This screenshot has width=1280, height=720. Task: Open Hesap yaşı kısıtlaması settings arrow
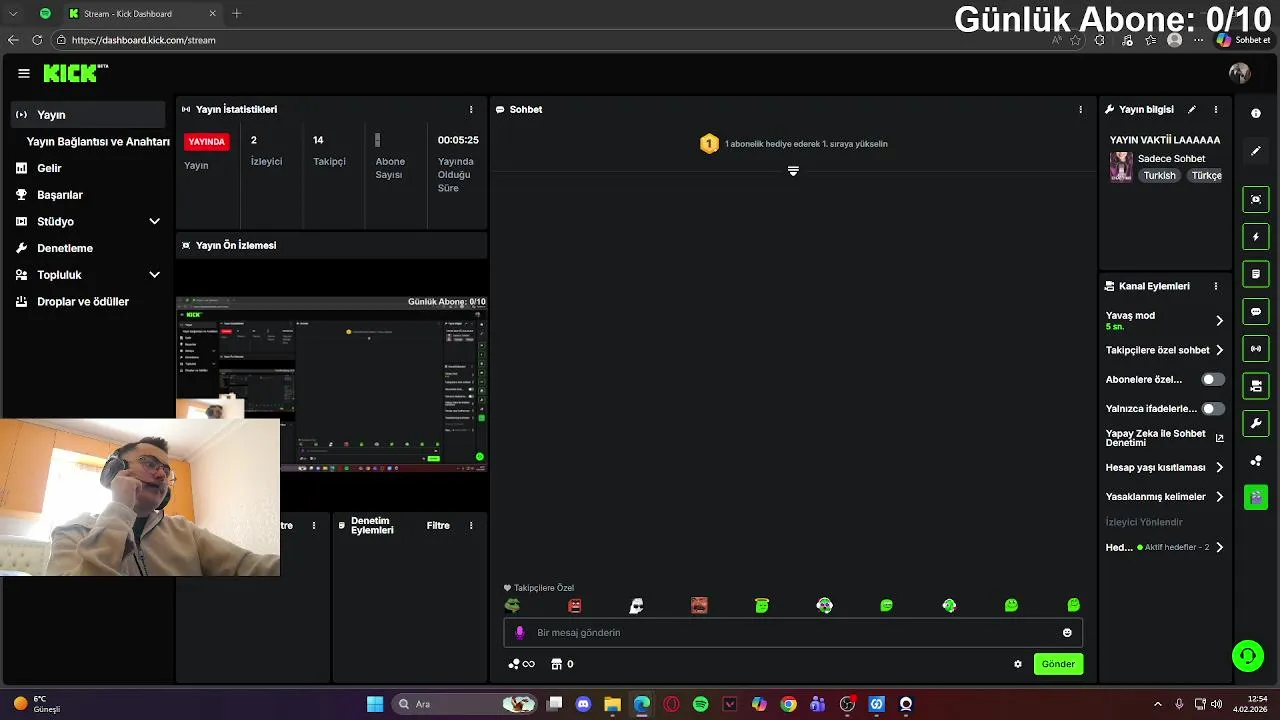point(1219,468)
